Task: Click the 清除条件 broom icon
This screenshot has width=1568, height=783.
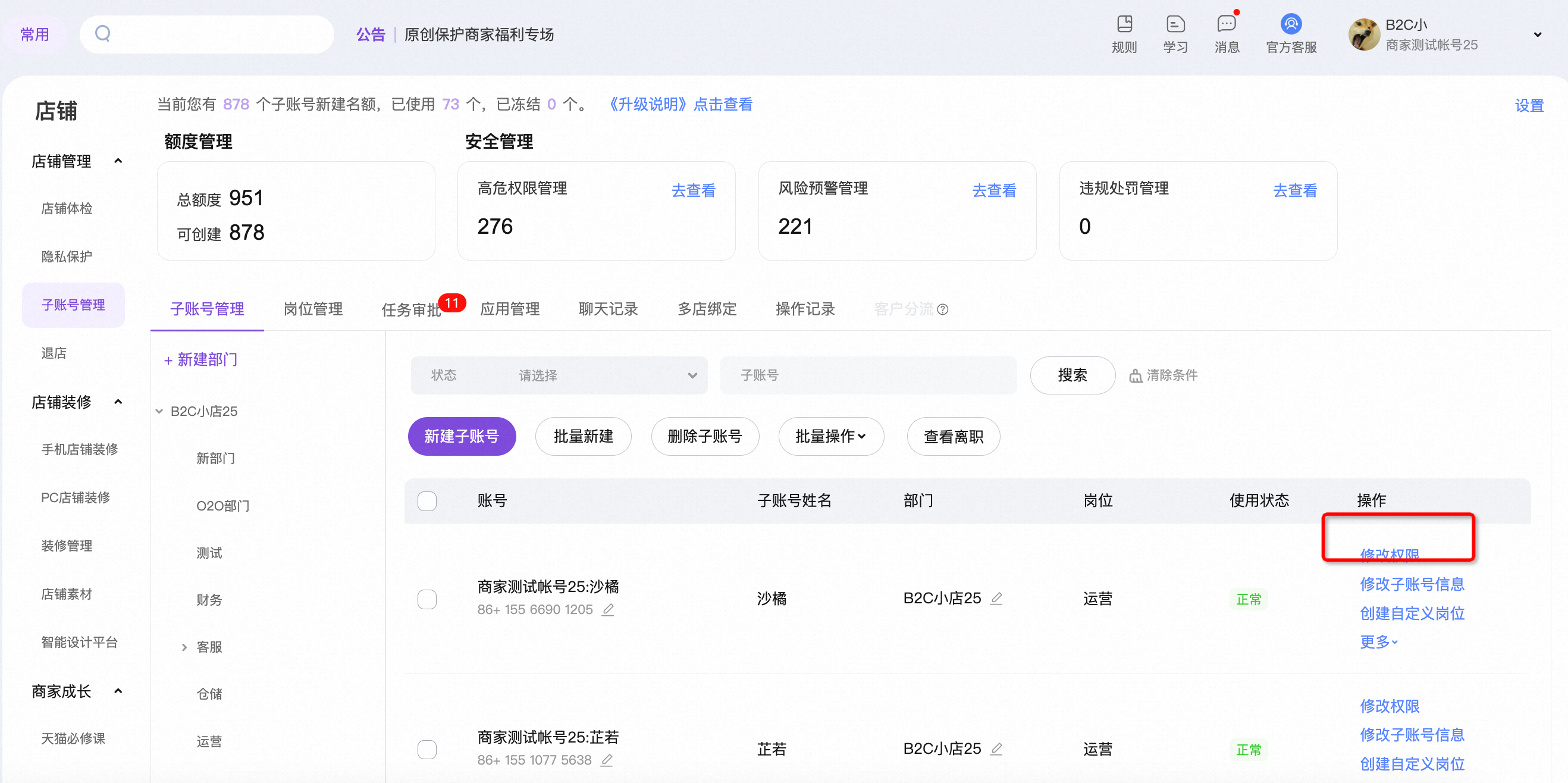Action: tap(1135, 375)
